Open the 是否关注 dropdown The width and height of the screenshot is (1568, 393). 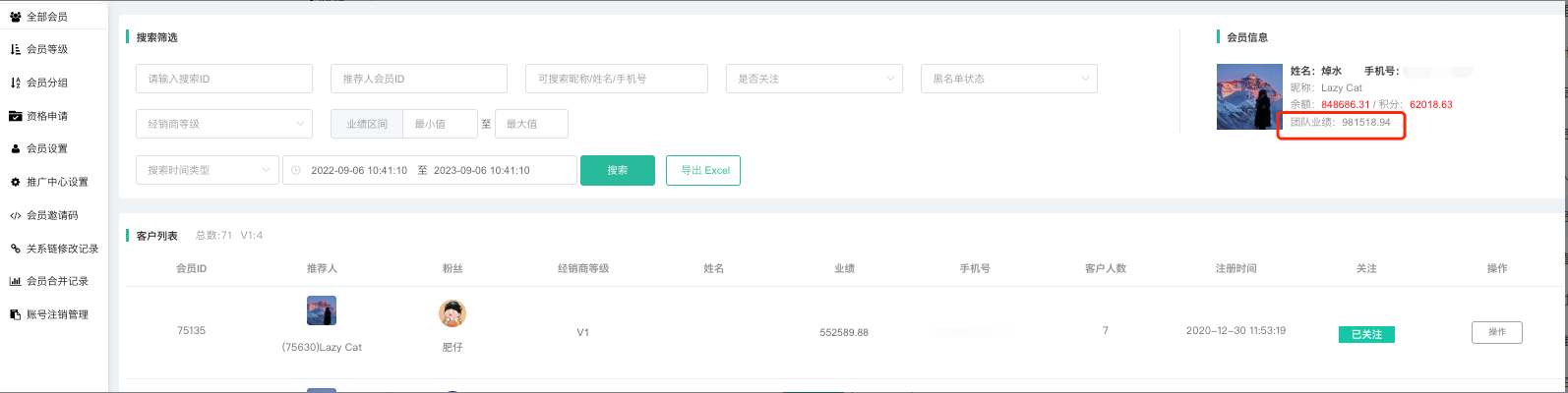(814, 79)
